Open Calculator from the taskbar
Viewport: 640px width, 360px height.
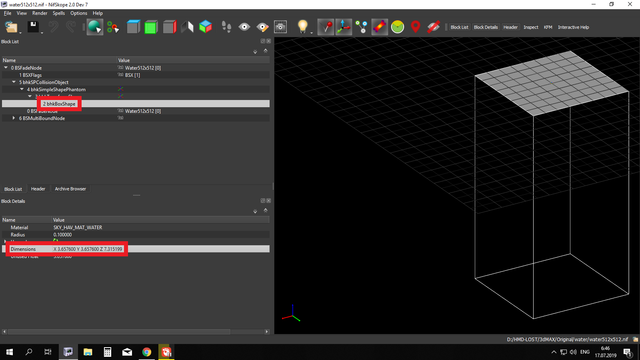pyautogui.click(x=107, y=352)
